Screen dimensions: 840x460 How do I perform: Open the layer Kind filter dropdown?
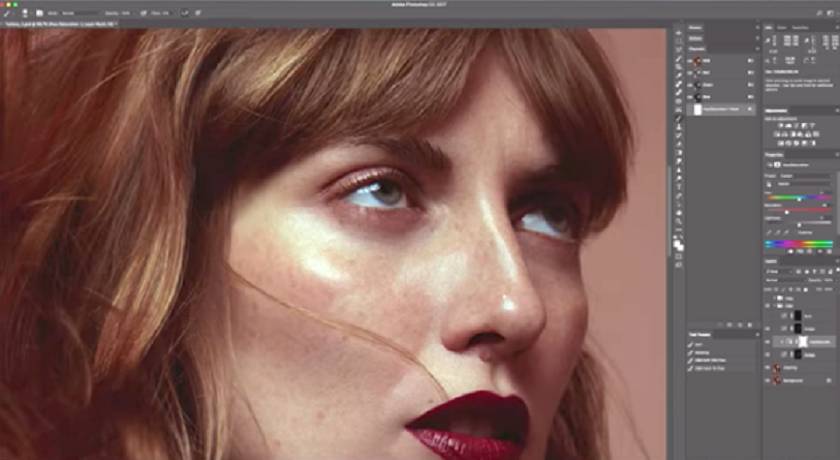pyautogui.click(x=779, y=272)
